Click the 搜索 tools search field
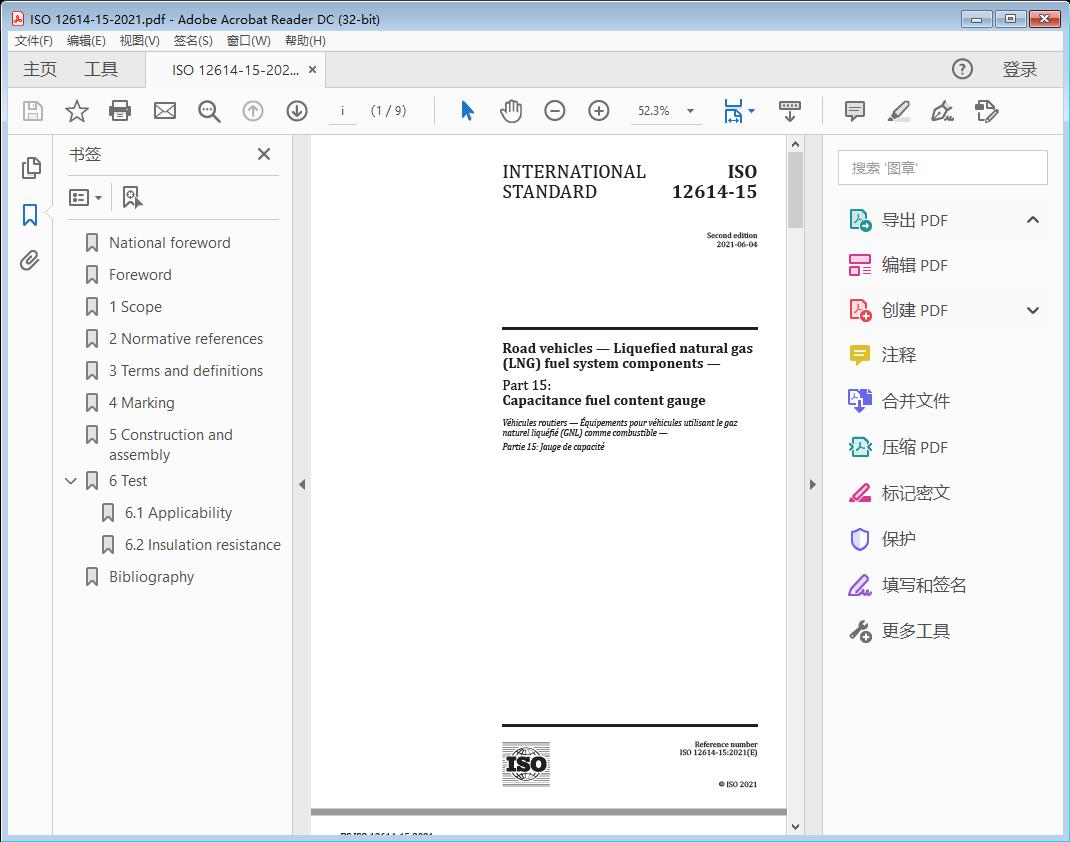The width and height of the screenshot is (1070, 842). pyautogui.click(x=942, y=168)
